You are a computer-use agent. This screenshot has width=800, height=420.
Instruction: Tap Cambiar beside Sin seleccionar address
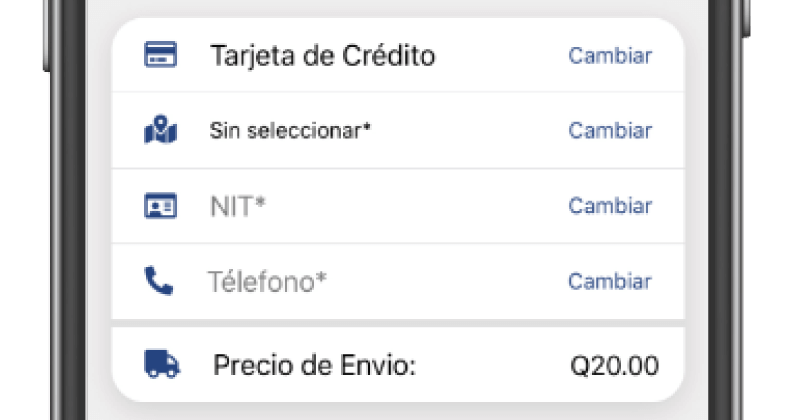pyautogui.click(x=610, y=131)
